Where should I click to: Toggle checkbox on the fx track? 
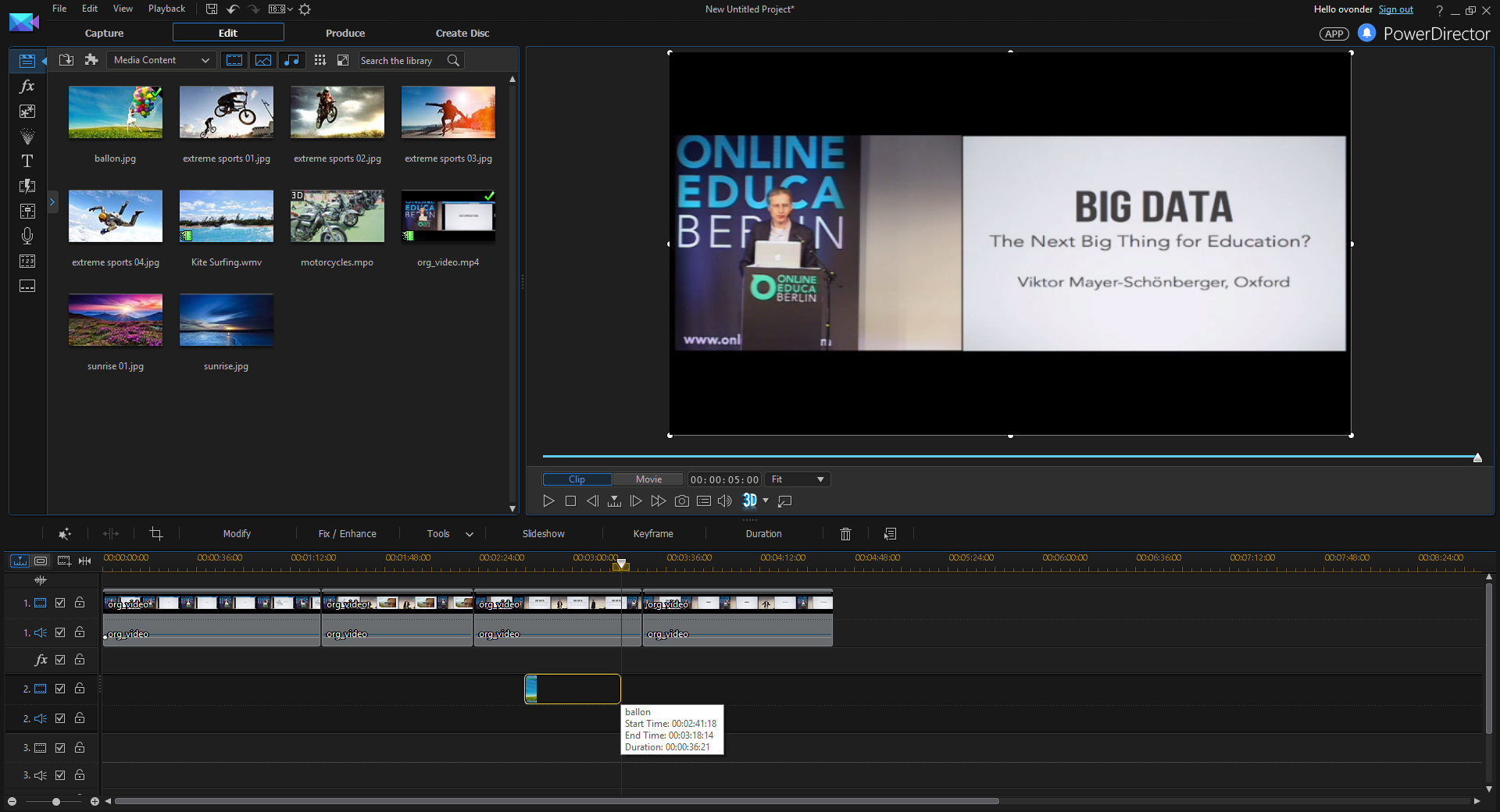60,660
